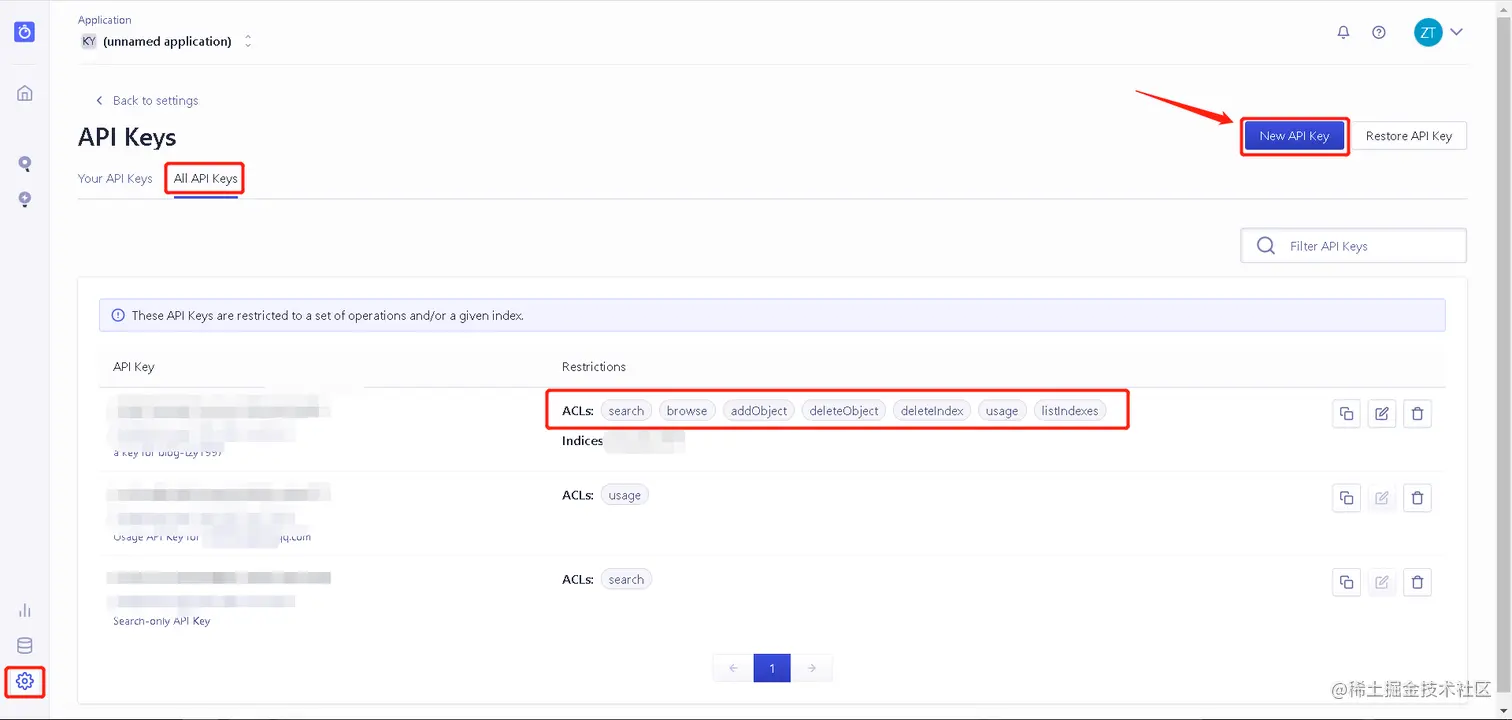The height and width of the screenshot is (720, 1512).
Task: Click the deleteIndex ACL tag
Action: coord(932,411)
